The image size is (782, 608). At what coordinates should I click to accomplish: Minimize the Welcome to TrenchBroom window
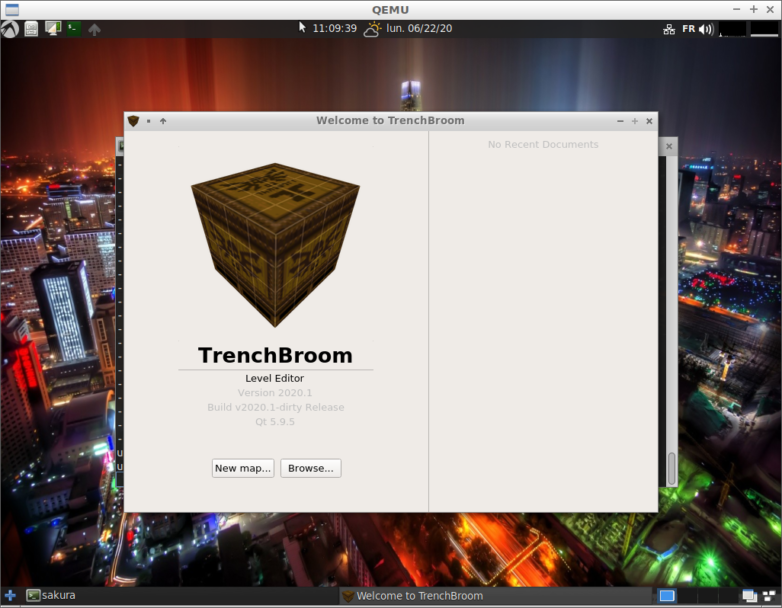click(x=620, y=121)
